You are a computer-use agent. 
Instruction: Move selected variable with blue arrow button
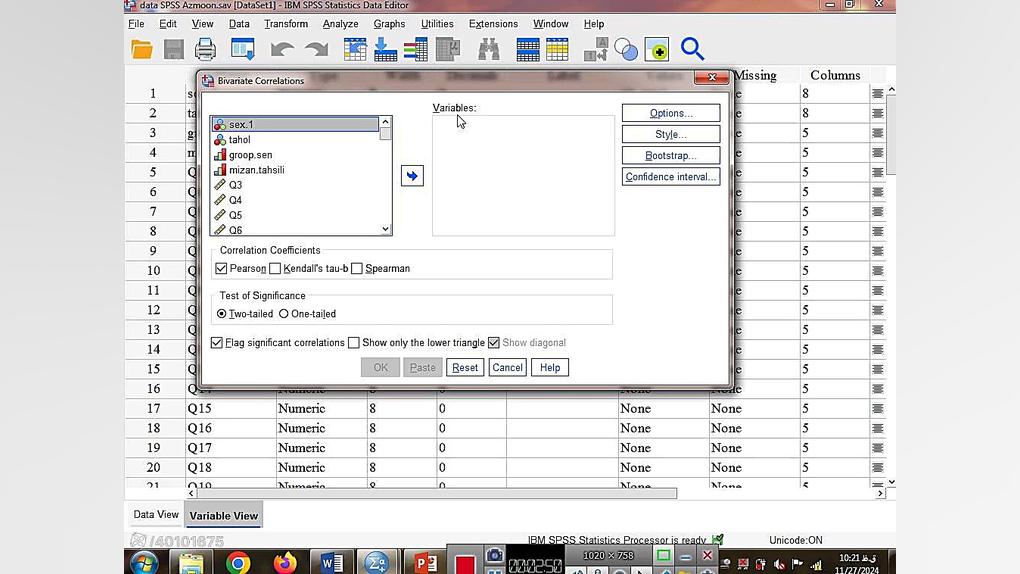(x=412, y=176)
